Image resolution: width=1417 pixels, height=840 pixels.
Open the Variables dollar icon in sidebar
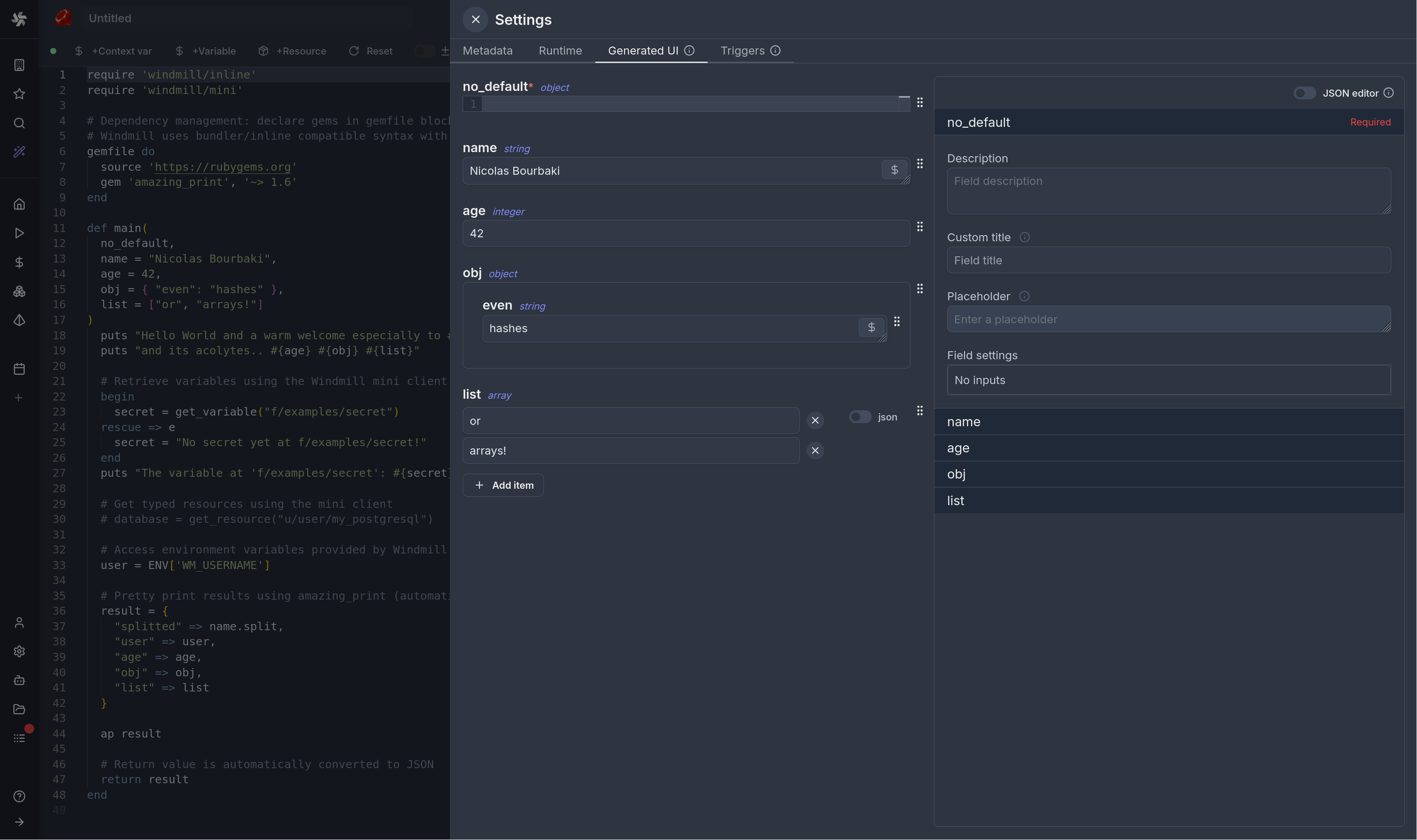point(19,263)
